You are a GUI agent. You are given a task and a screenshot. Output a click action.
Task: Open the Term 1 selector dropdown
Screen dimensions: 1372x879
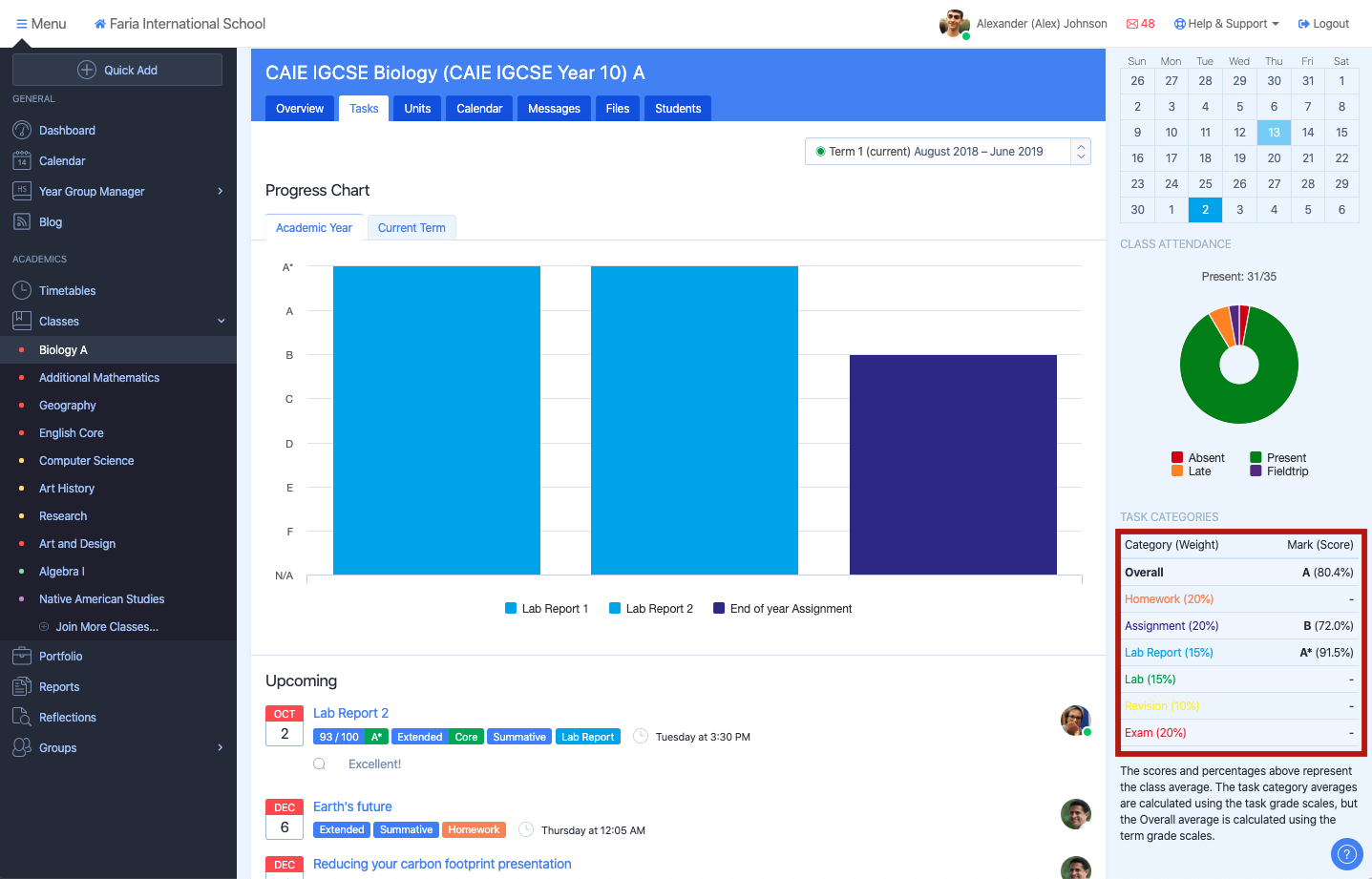[x=947, y=152]
